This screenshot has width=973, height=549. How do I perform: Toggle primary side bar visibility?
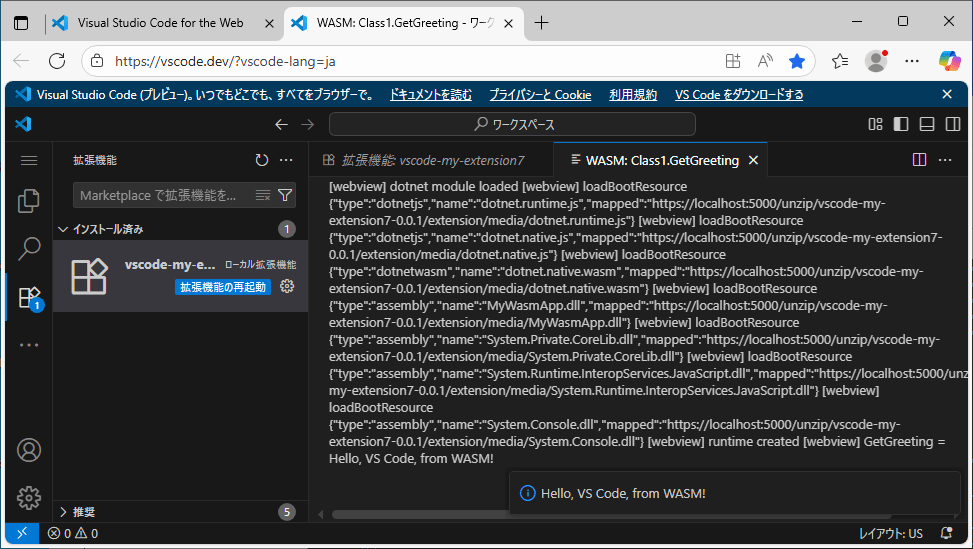[x=901, y=124]
